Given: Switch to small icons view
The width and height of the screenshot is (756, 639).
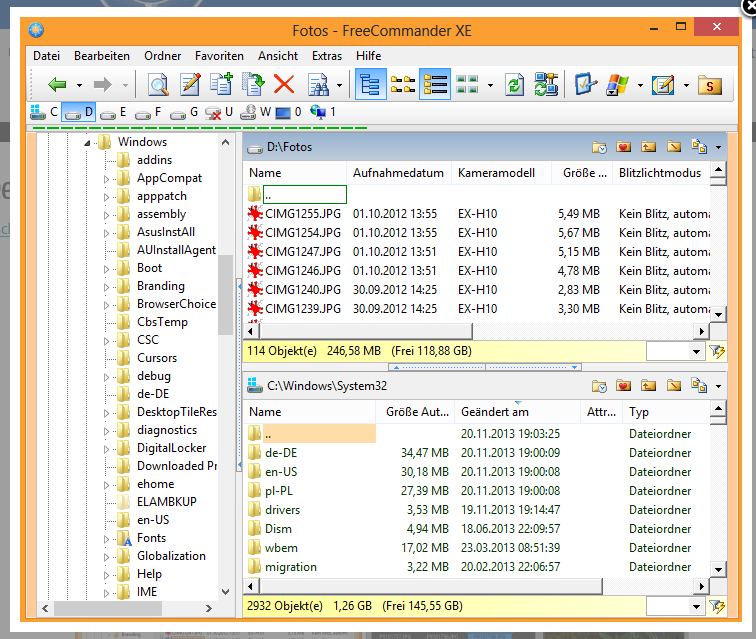Looking at the screenshot, I should point(403,84).
